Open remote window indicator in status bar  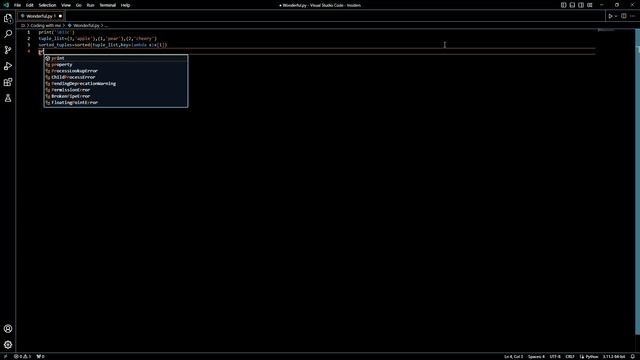tap(6, 356)
